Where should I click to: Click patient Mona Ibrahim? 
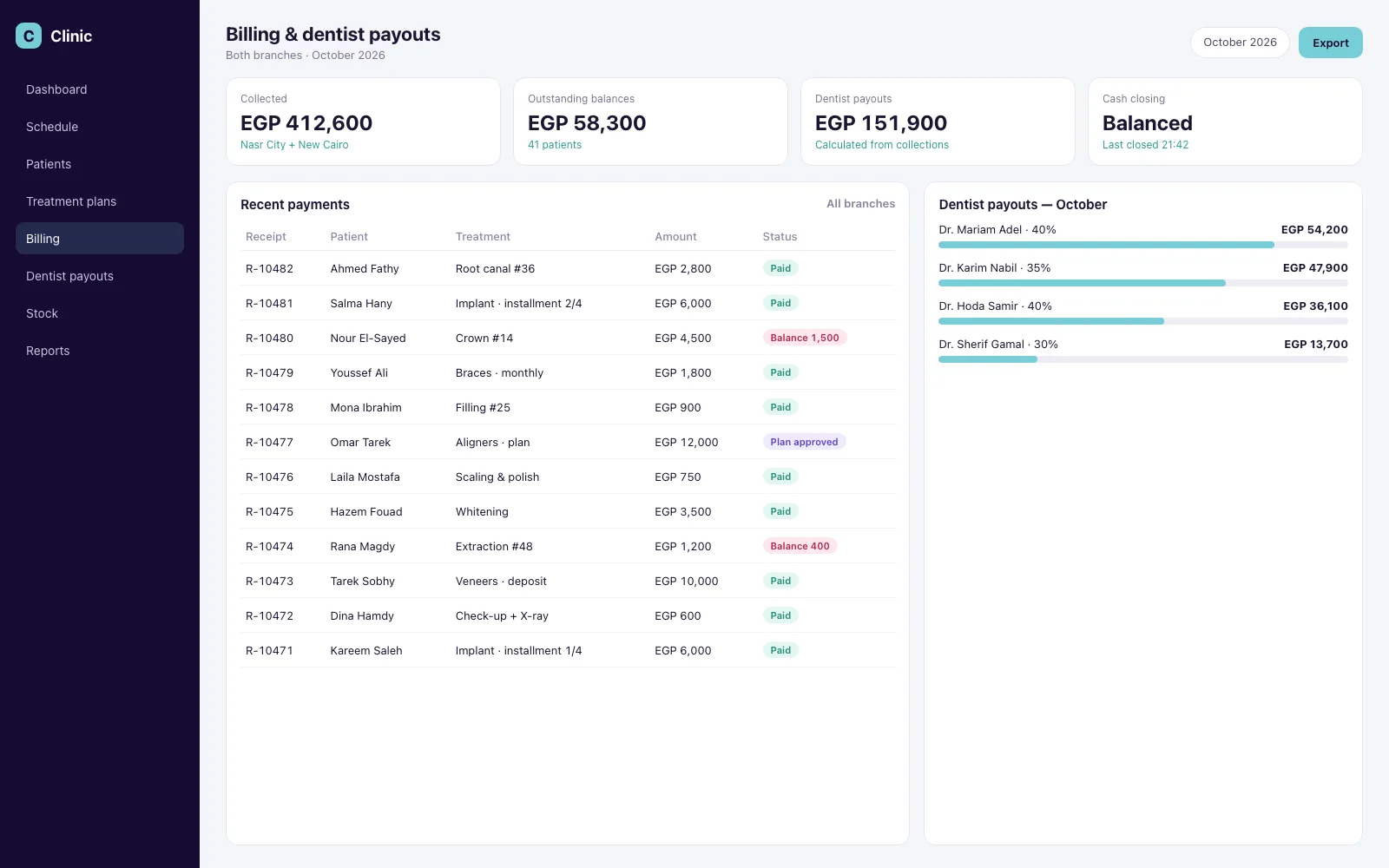pyautogui.click(x=365, y=407)
